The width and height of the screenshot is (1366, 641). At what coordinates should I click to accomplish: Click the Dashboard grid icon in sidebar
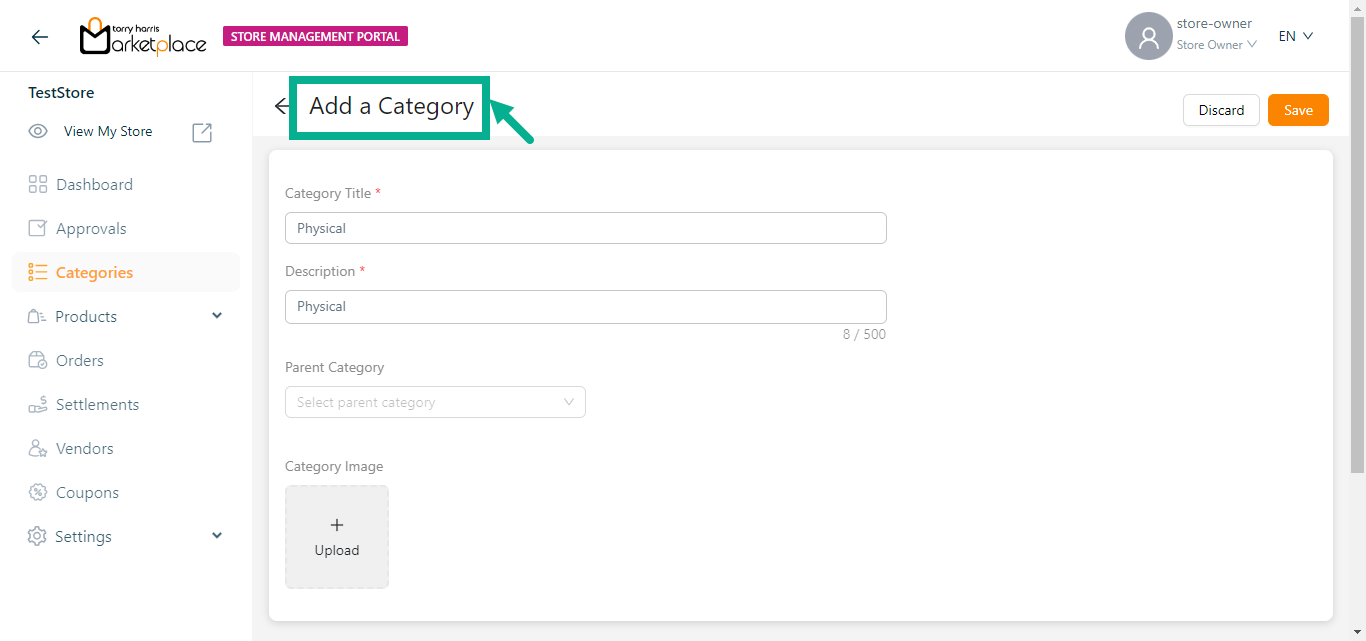click(x=38, y=184)
